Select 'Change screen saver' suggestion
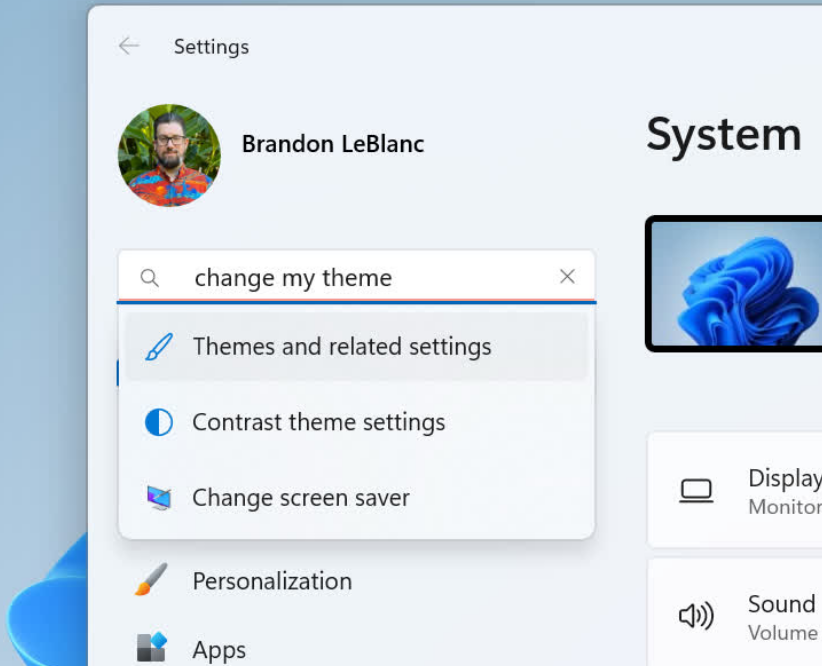The image size is (822, 666). (x=356, y=498)
